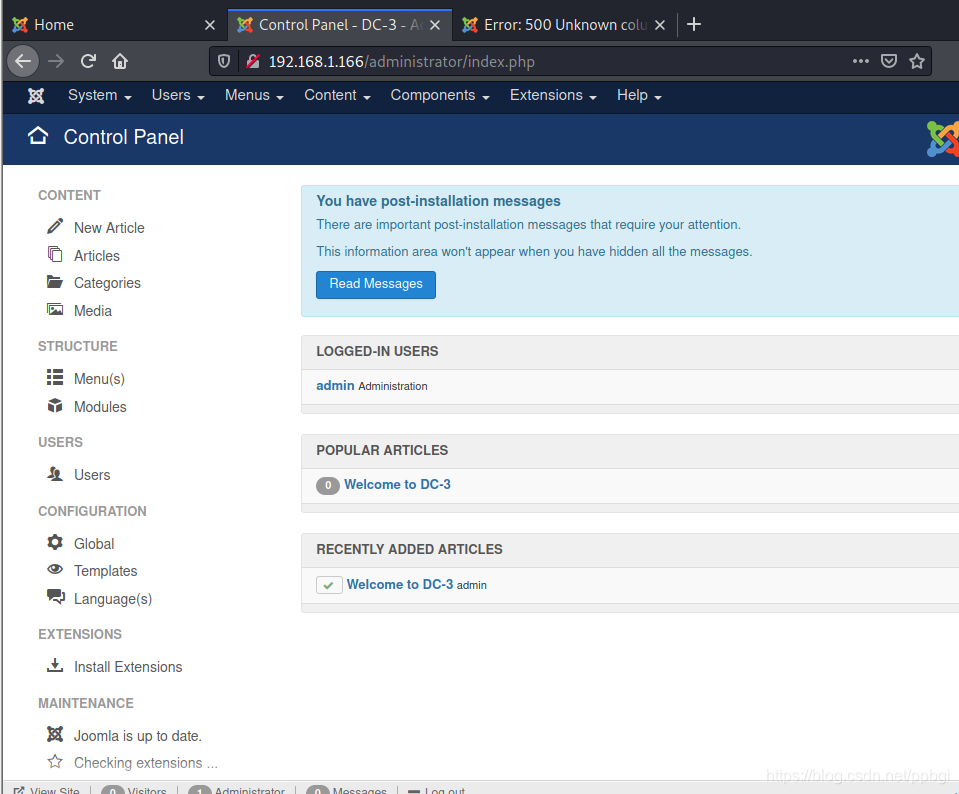The image size is (959, 794).
Task: Close the Error: 500 tab
Action: [660, 25]
